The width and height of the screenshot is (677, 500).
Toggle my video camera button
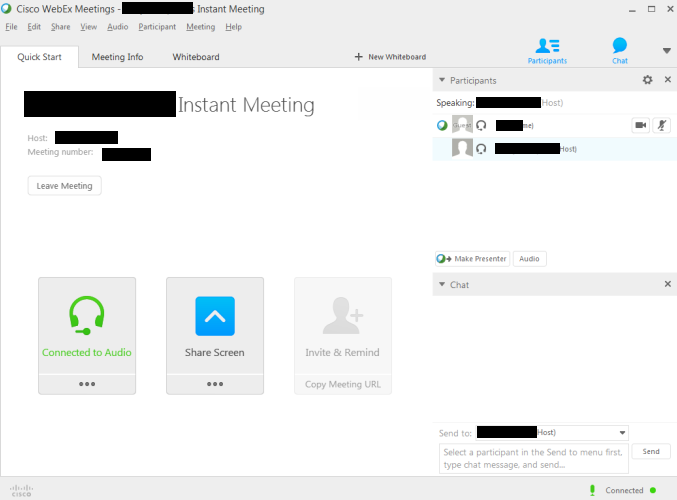[641, 125]
